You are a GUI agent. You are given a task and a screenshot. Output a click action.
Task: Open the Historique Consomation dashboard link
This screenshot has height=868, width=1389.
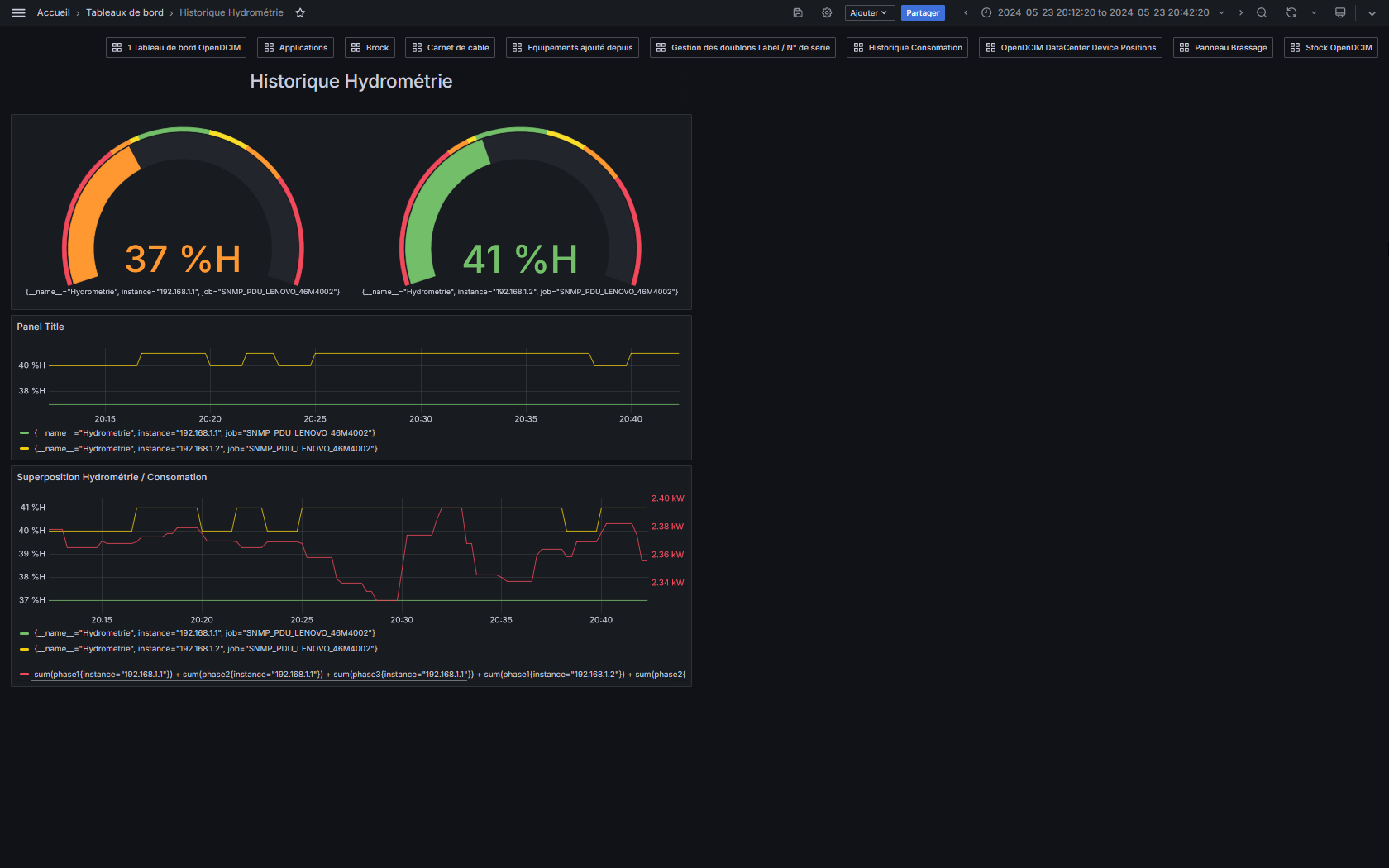907,48
